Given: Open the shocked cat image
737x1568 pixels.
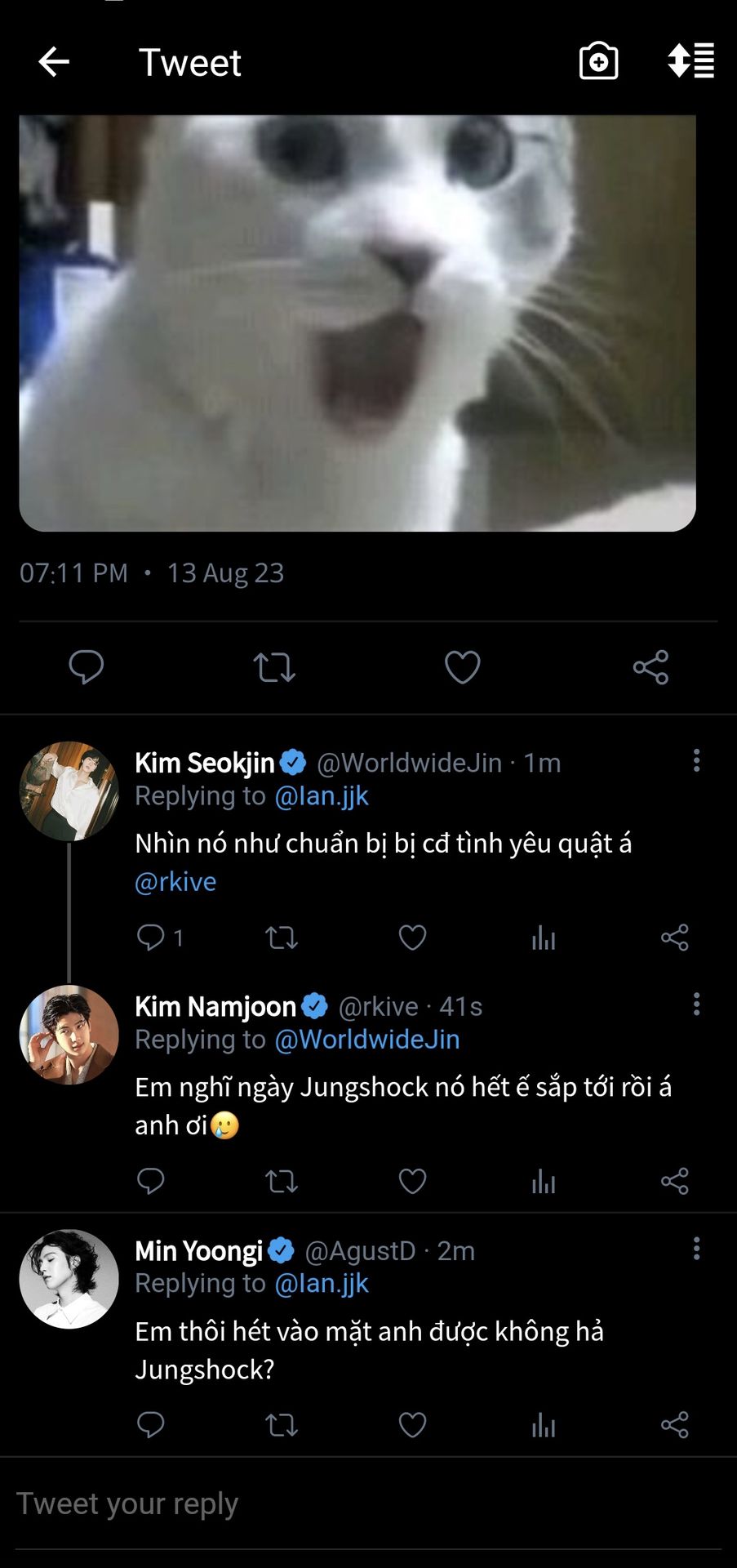Looking at the screenshot, I should pyautogui.click(x=357, y=323).
